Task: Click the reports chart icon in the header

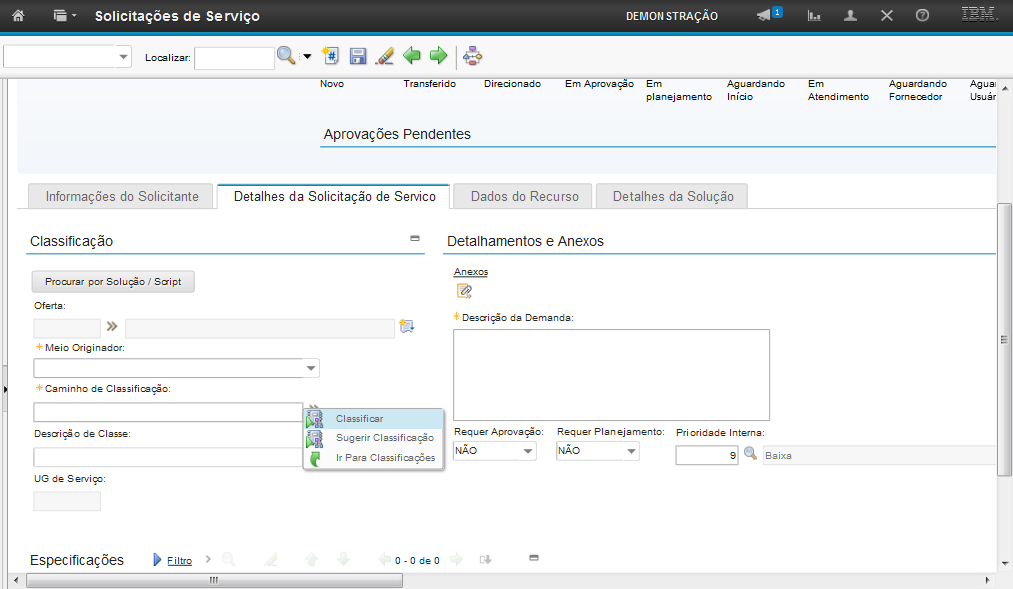Action: [815, 16]
